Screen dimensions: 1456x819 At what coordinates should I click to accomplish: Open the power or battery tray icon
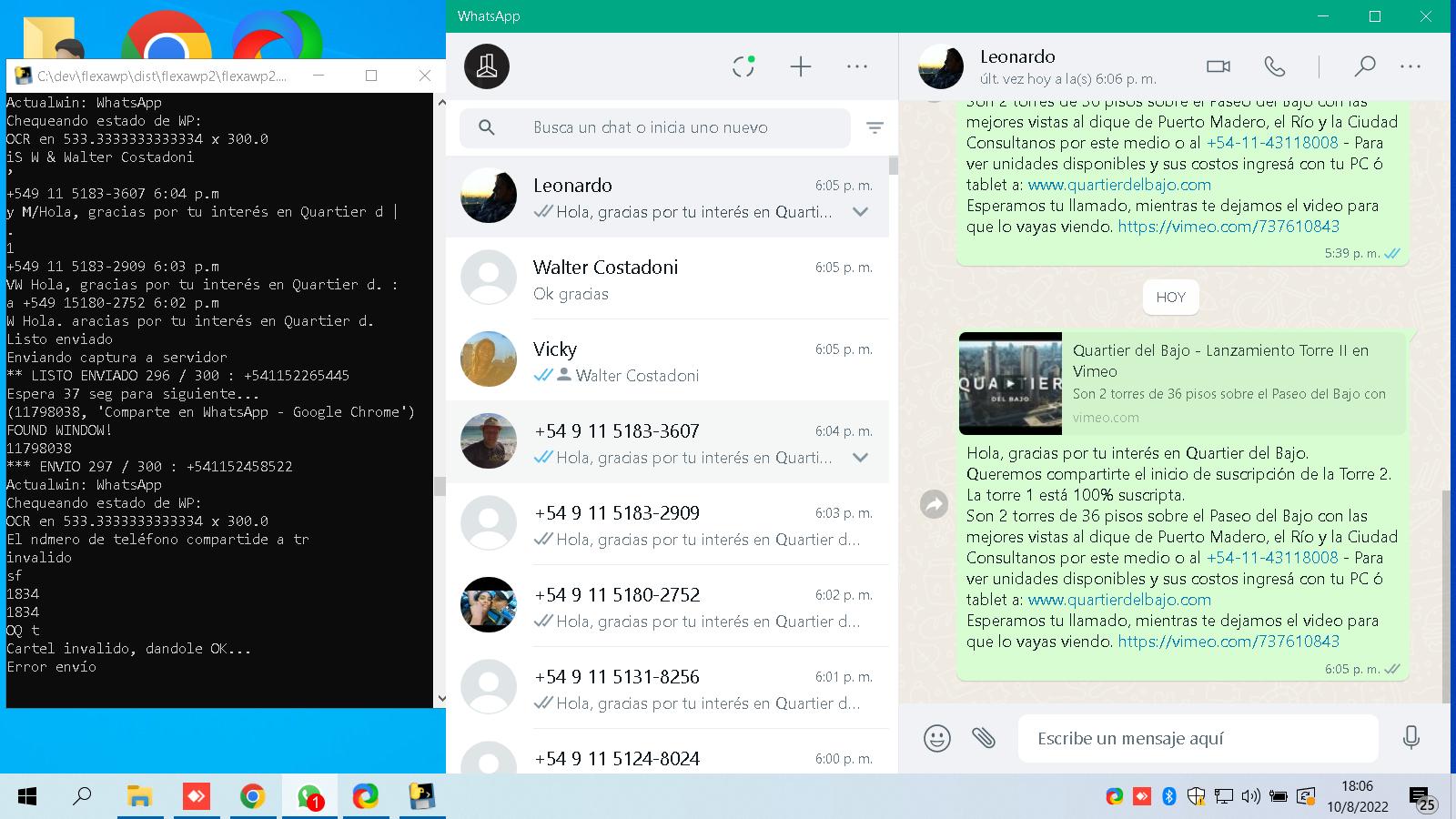[x=1279, y=797]
